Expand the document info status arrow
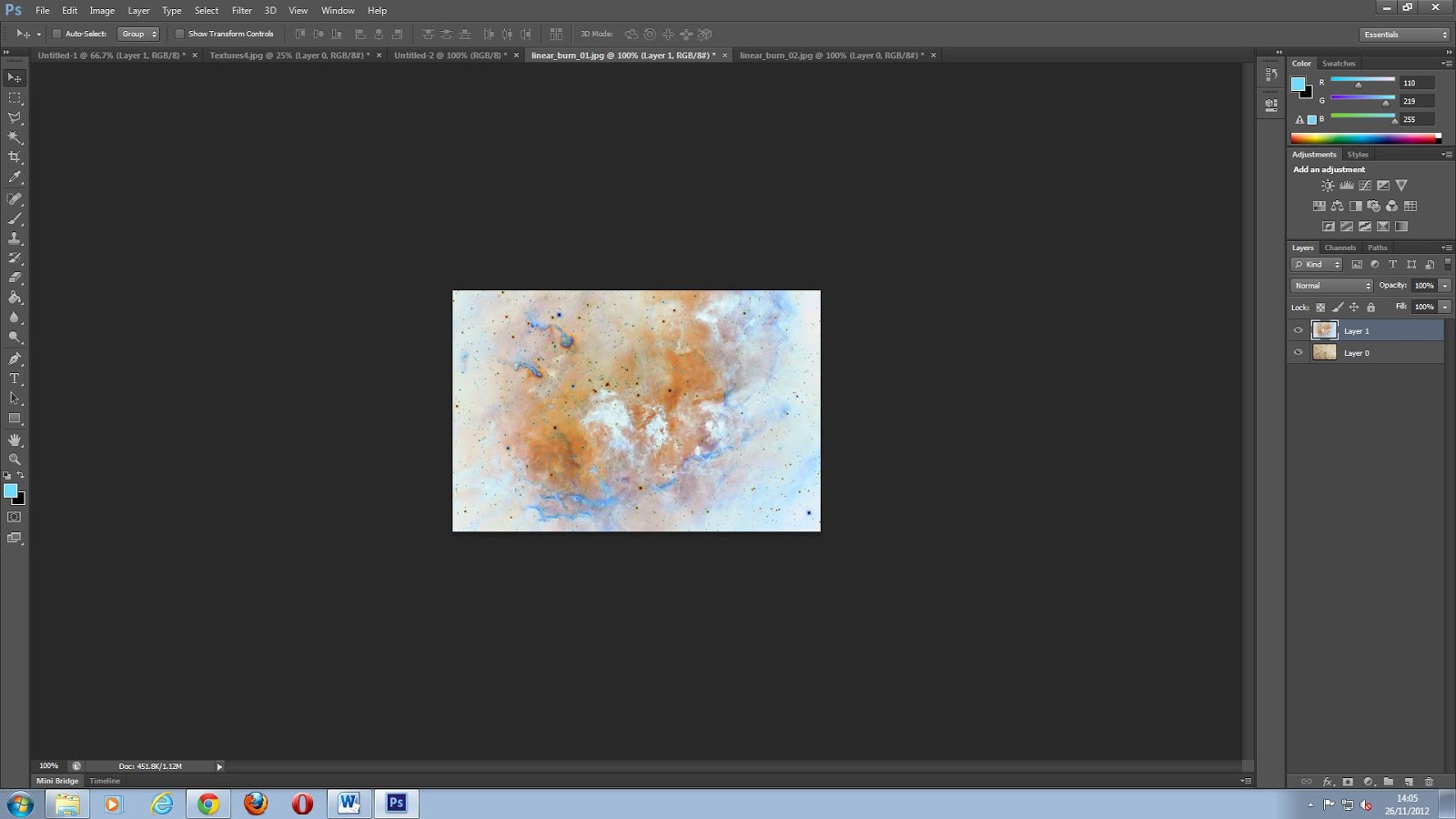This screenshot has height=819, width=1456. (x=219, y=766)
